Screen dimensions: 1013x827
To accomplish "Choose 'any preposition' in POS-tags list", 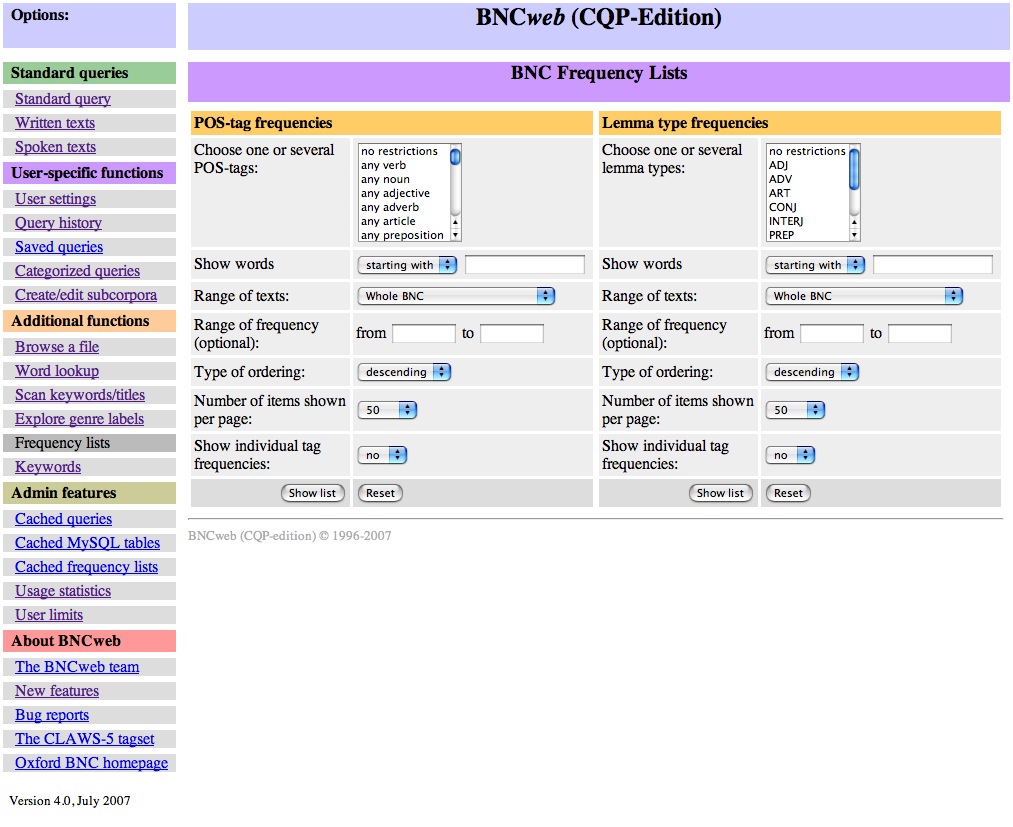I will point(402,236).
